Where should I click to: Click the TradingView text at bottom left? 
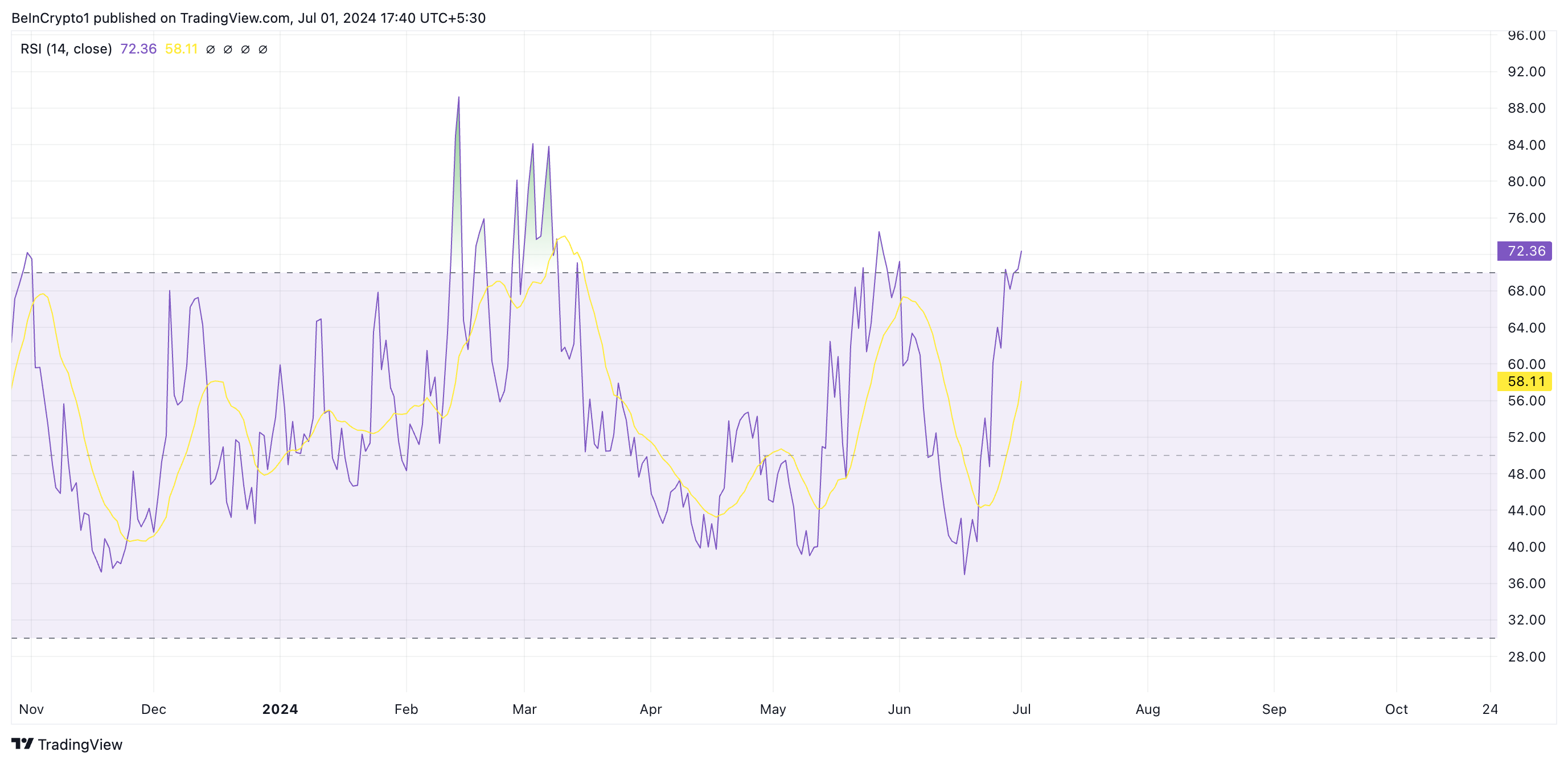click(x=80, y=745)
